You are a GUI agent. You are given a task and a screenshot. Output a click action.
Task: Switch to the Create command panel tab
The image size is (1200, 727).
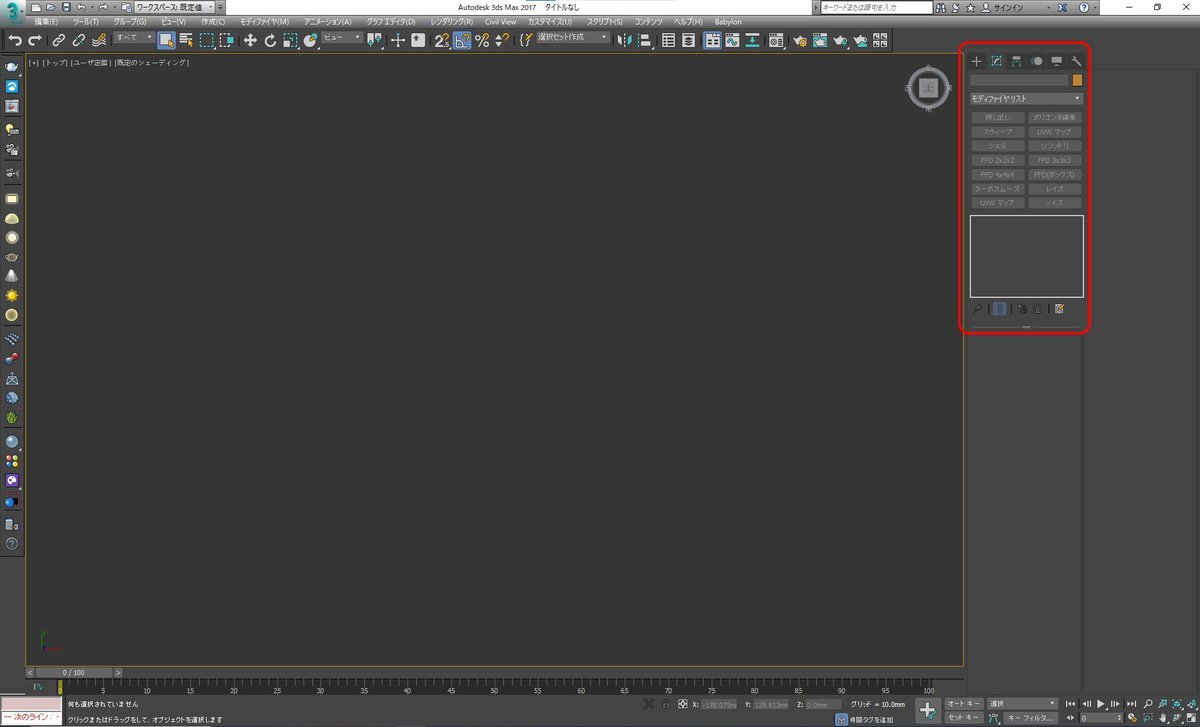pos(977,61)
